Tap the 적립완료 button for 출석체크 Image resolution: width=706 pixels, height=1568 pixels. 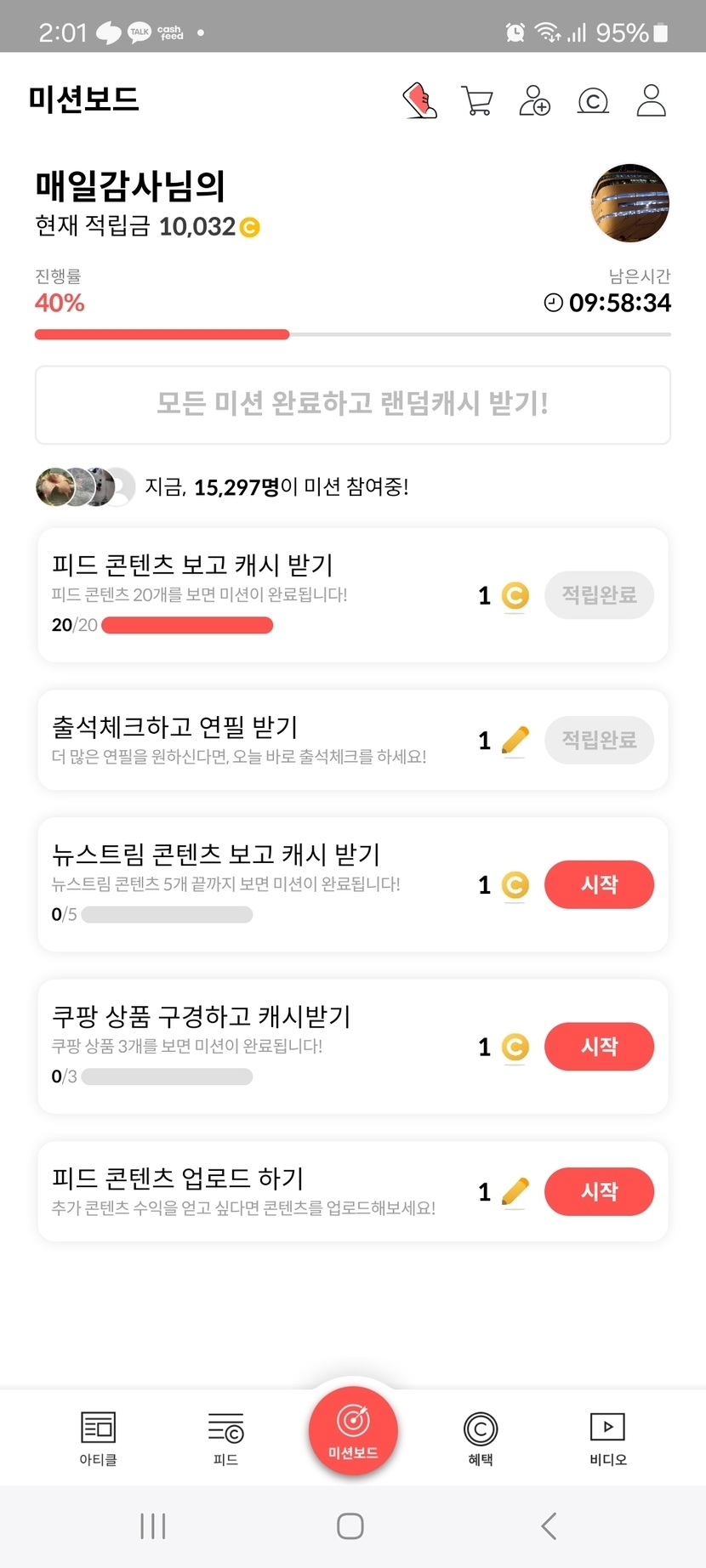(599, 740)
